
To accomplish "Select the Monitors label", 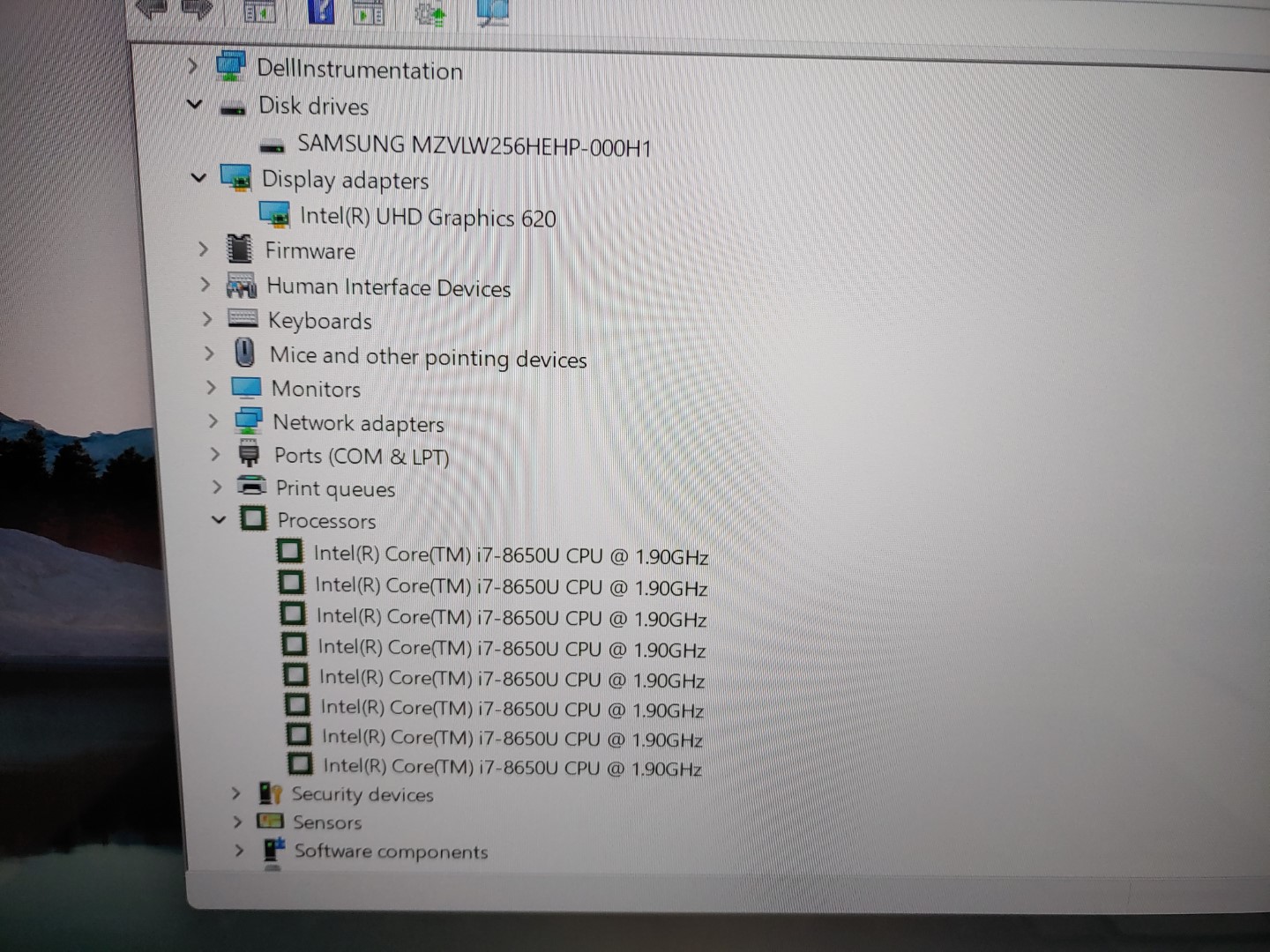I will coord(316,389).
